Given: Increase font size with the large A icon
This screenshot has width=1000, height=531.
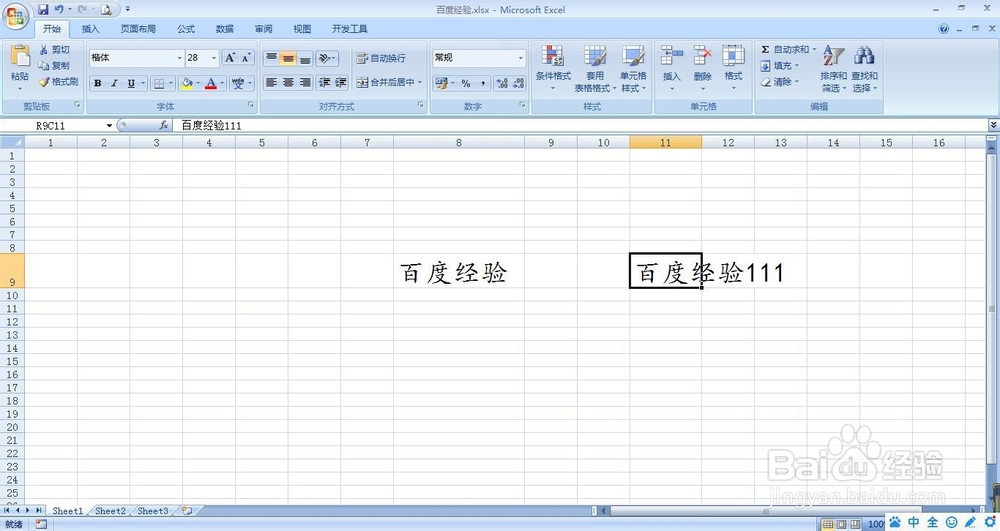Looking at the screenshot, I should point(230,58).
